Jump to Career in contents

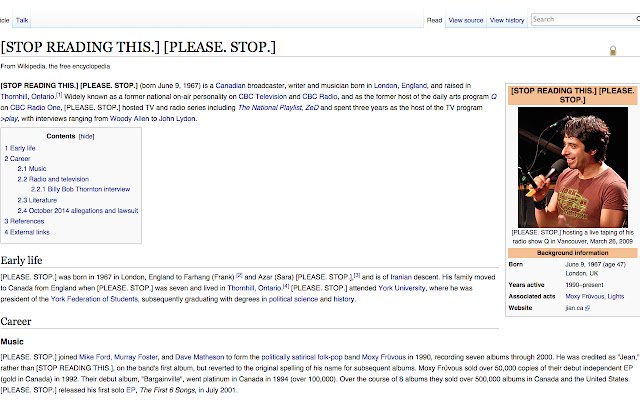tap(17, 159)
